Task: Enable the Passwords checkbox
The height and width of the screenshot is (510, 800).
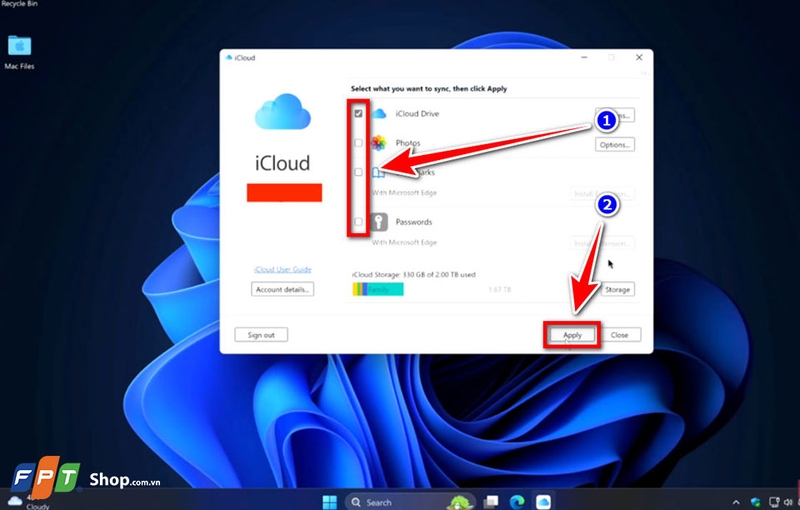Action: coord(359,222)
